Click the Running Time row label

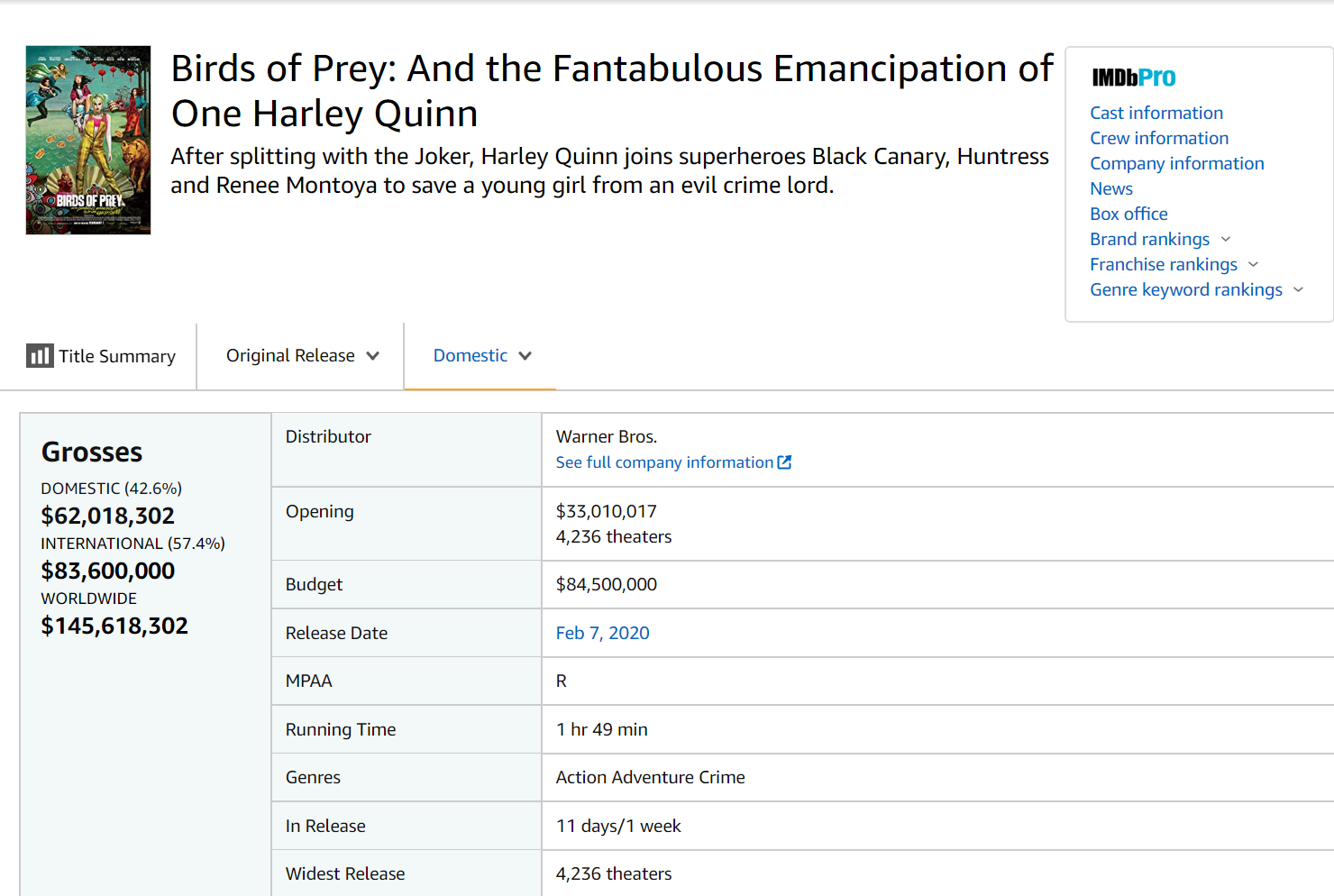(x=341, y=729)
